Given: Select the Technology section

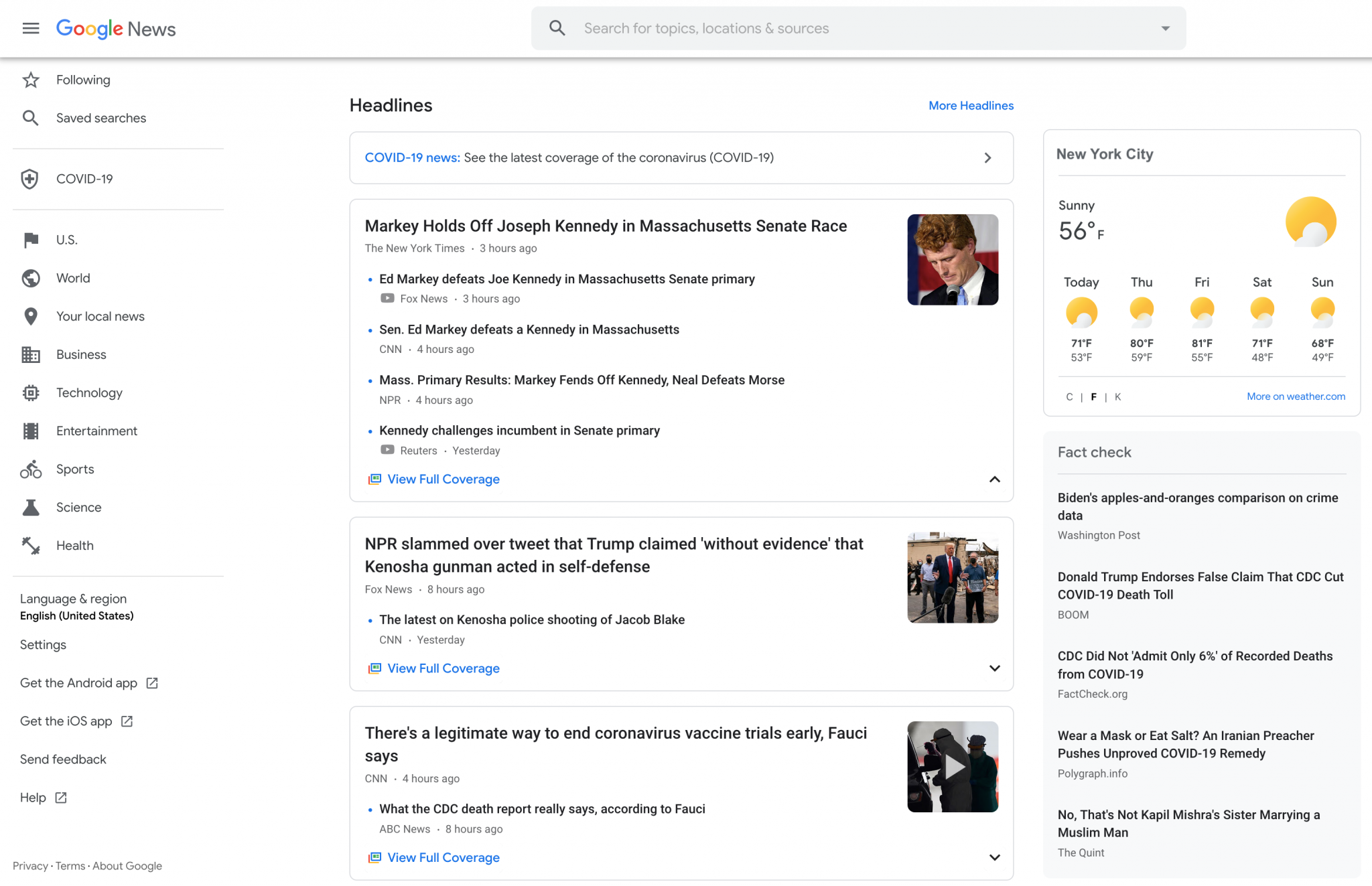Looking at the screenshot, I should pyautogui.click(x=89, y=392).
